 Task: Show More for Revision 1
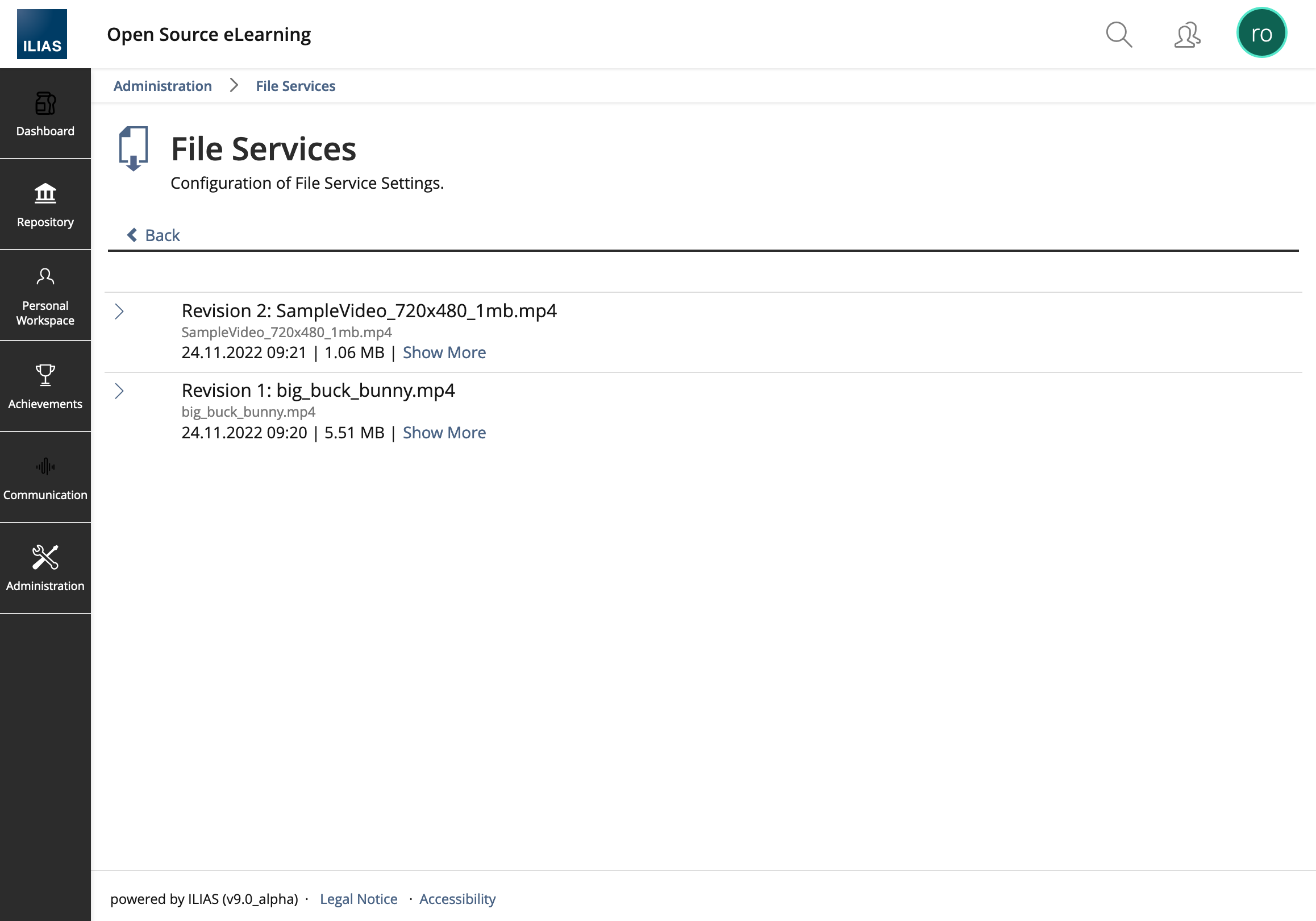tap(444, 433)
